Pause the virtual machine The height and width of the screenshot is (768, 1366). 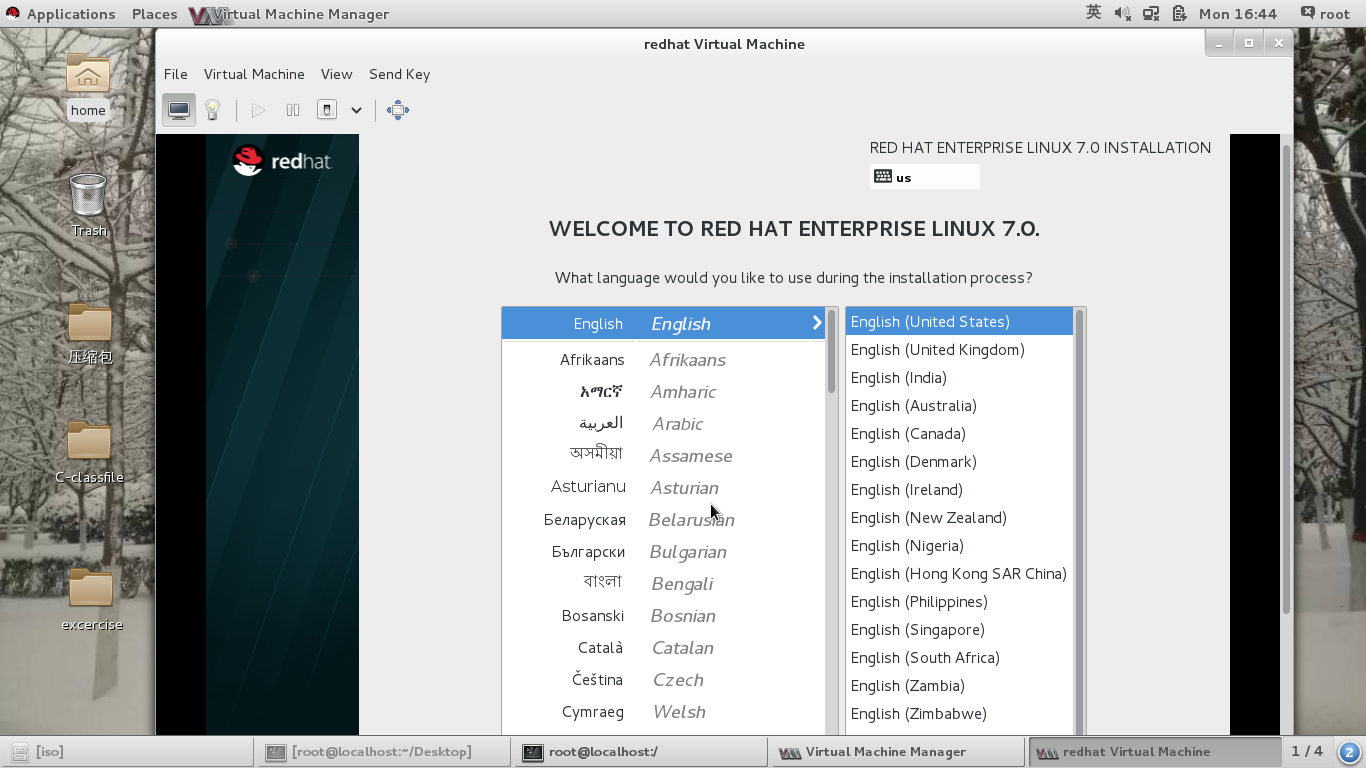pyautogui.click(x=293, y=110)
